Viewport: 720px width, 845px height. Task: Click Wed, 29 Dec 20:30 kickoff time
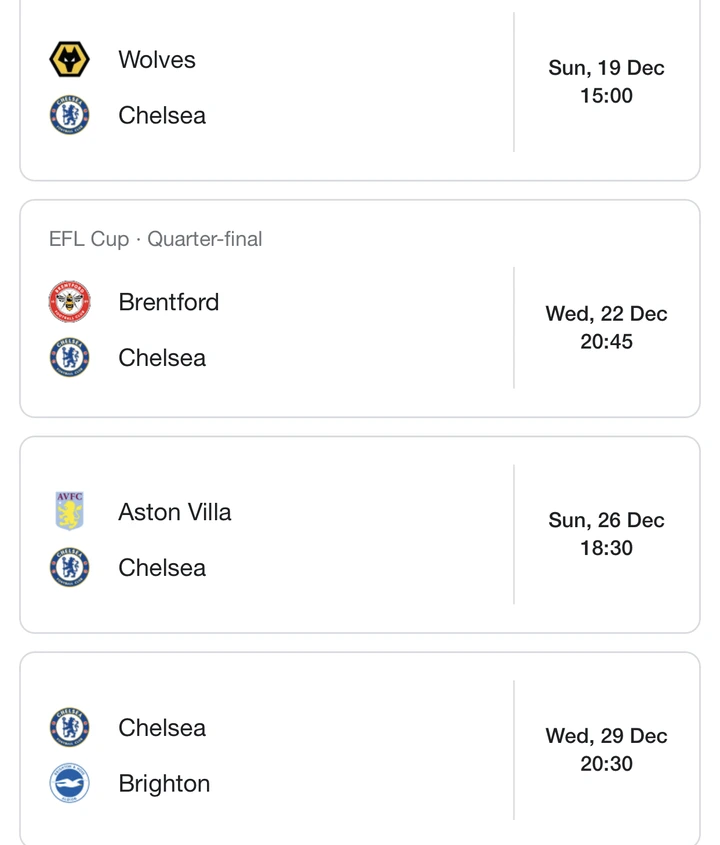[x=606, y=749]
